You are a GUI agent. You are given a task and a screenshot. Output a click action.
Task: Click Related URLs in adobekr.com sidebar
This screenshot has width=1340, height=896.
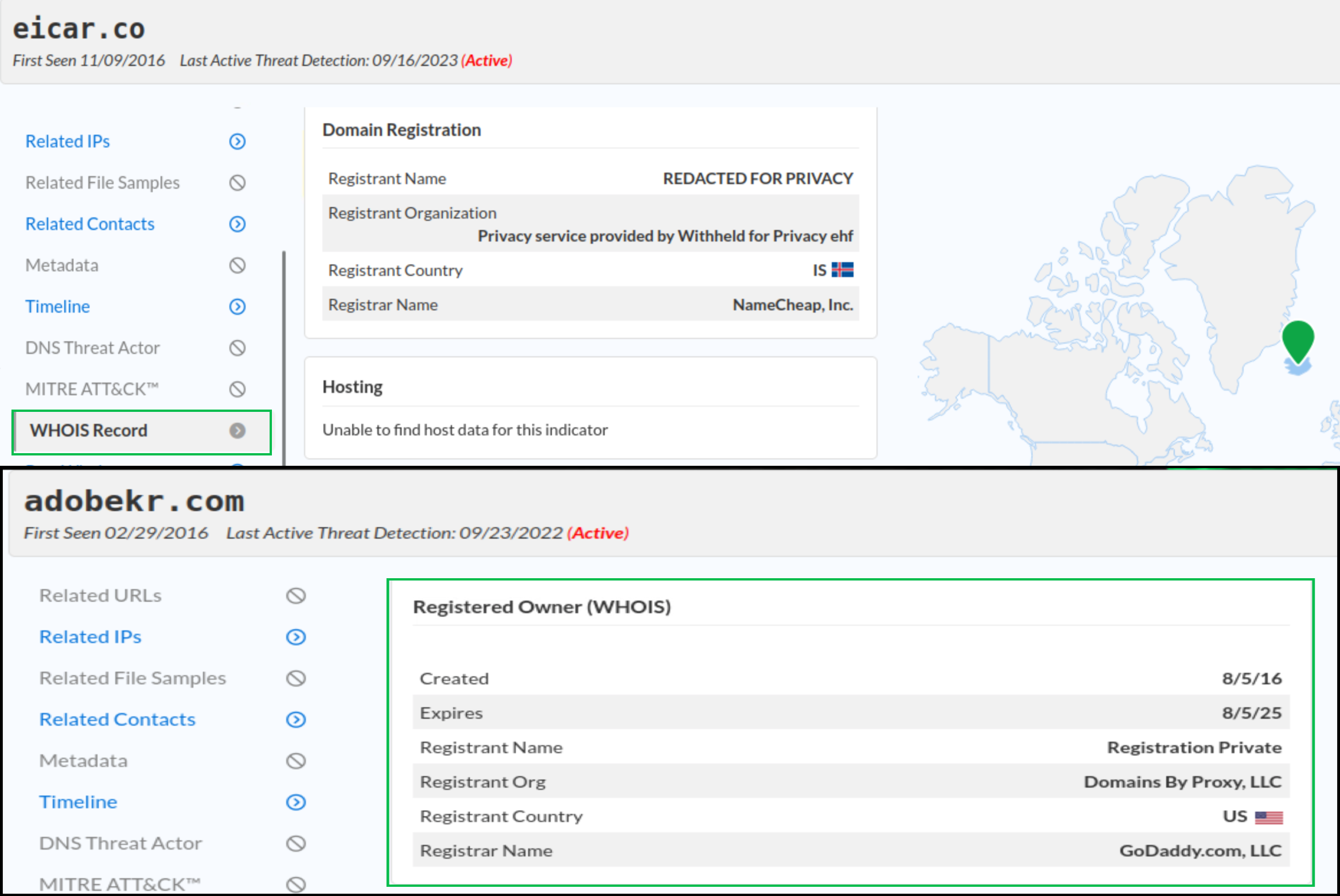(100, 596)
